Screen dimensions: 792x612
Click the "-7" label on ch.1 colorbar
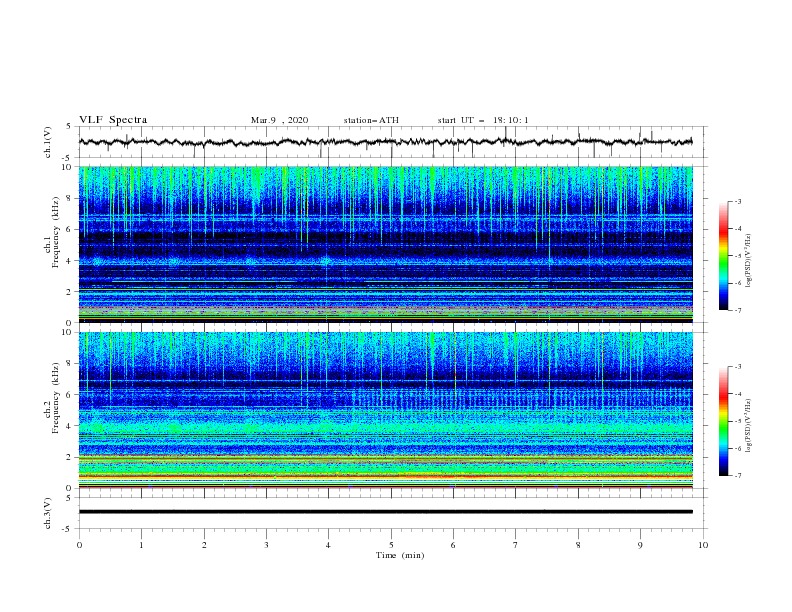tap(738, 310)
